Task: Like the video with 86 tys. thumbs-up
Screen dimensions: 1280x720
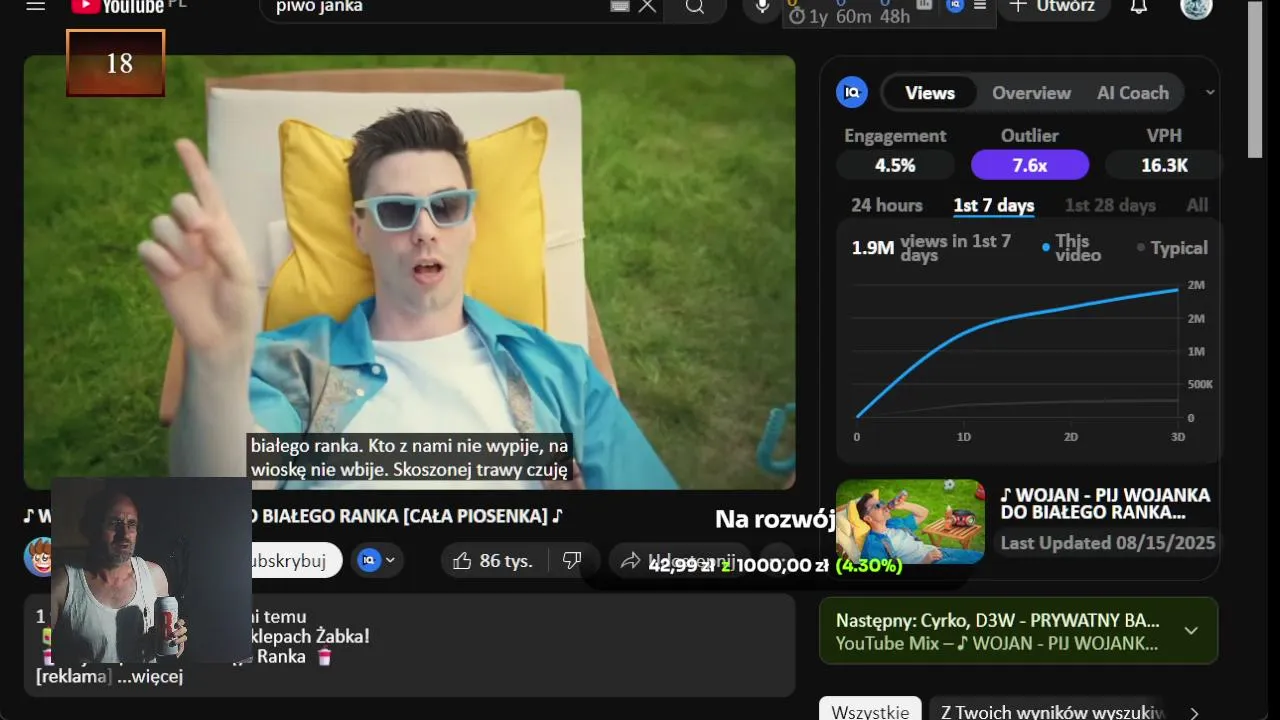Action: click(492, 561)
